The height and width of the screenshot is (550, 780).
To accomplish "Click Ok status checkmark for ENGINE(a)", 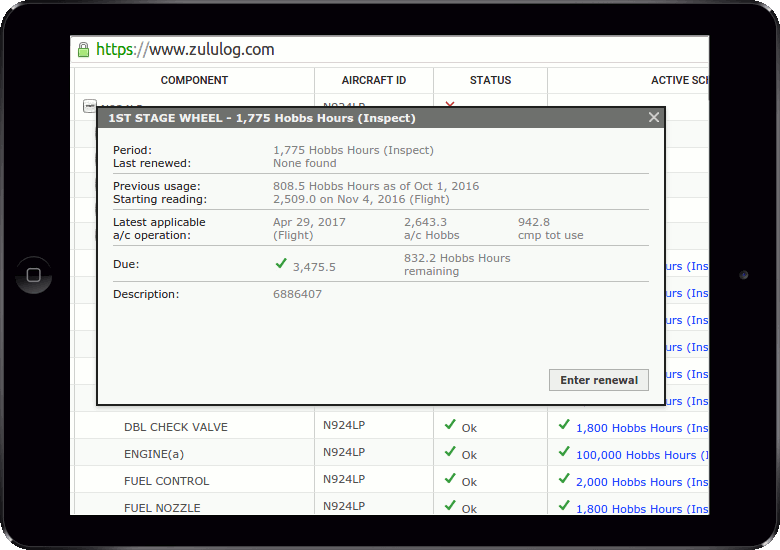I will (x=451, y=452).
